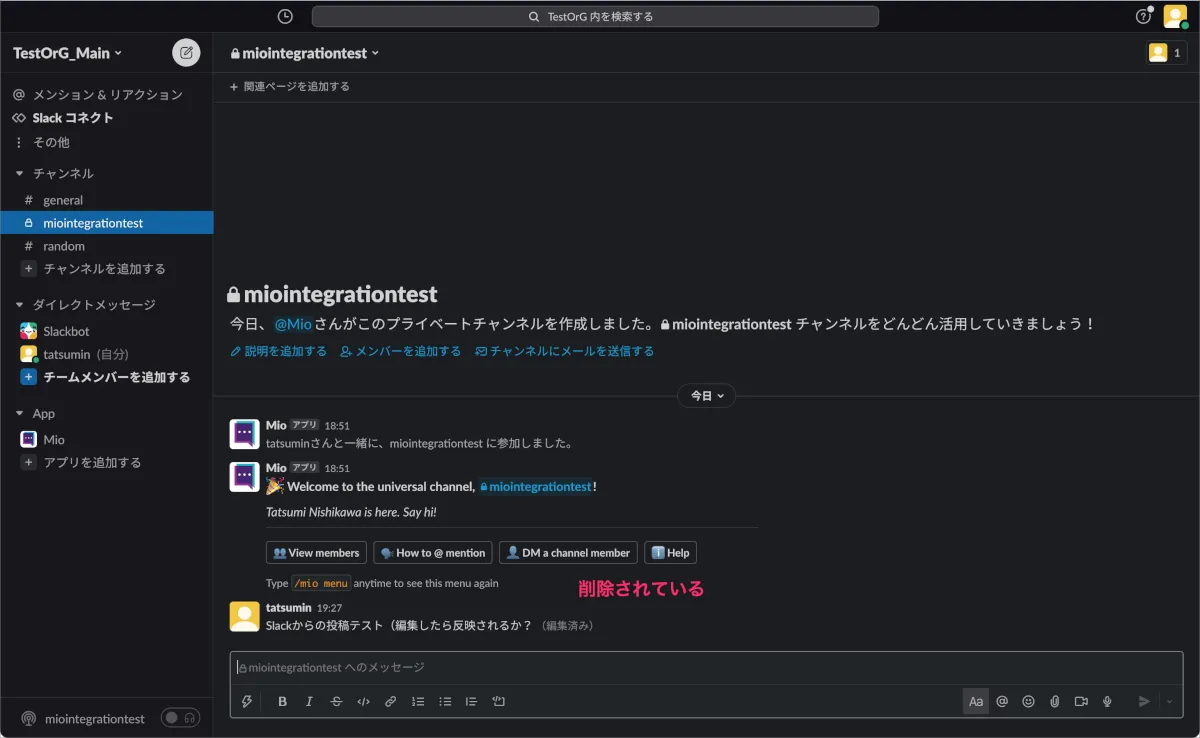The width and height of the screenshot is (1200, 738).
Task: Open the emoji picker
Action: 1028,701
